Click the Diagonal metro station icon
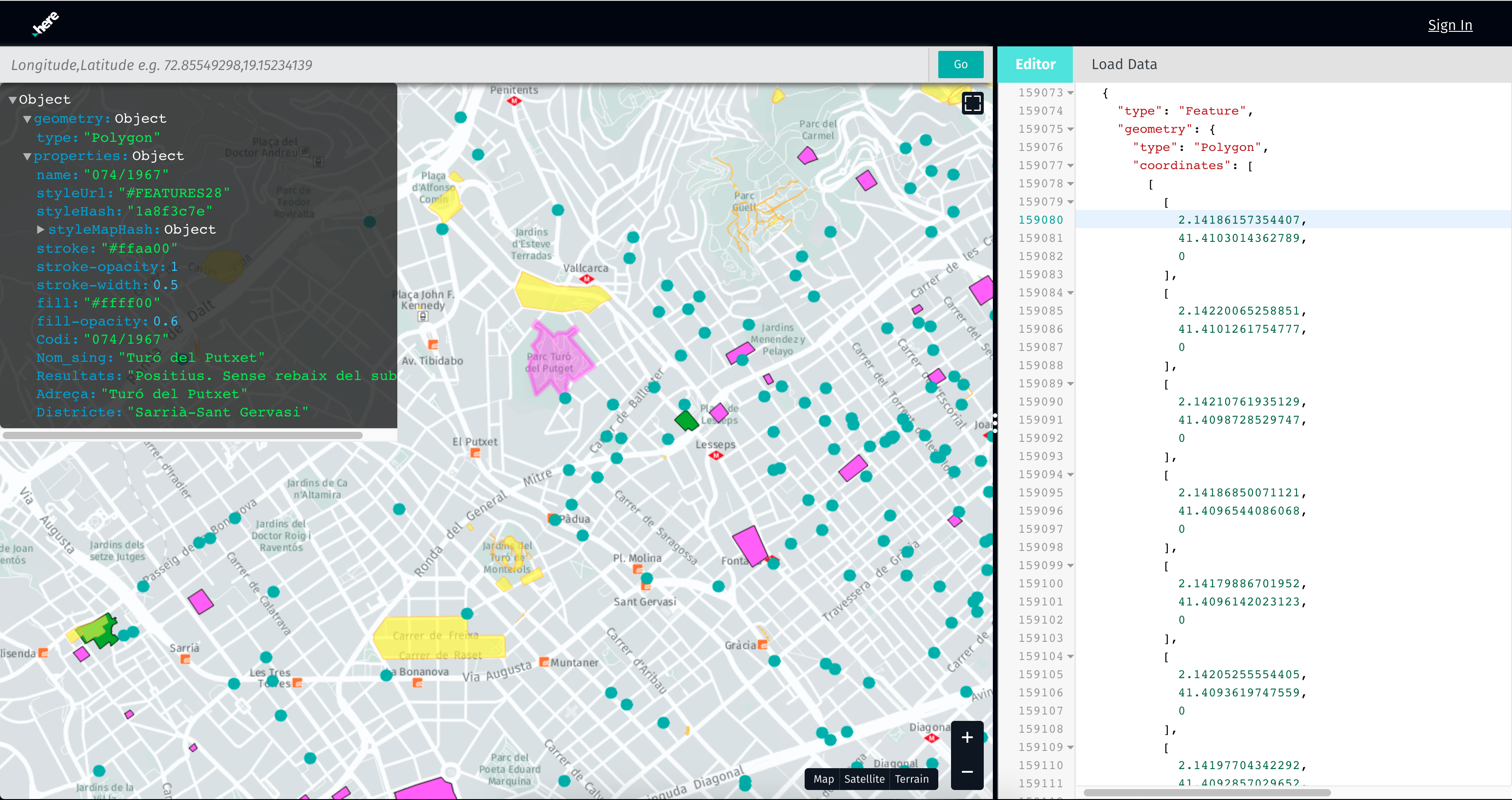 point(931,738)
